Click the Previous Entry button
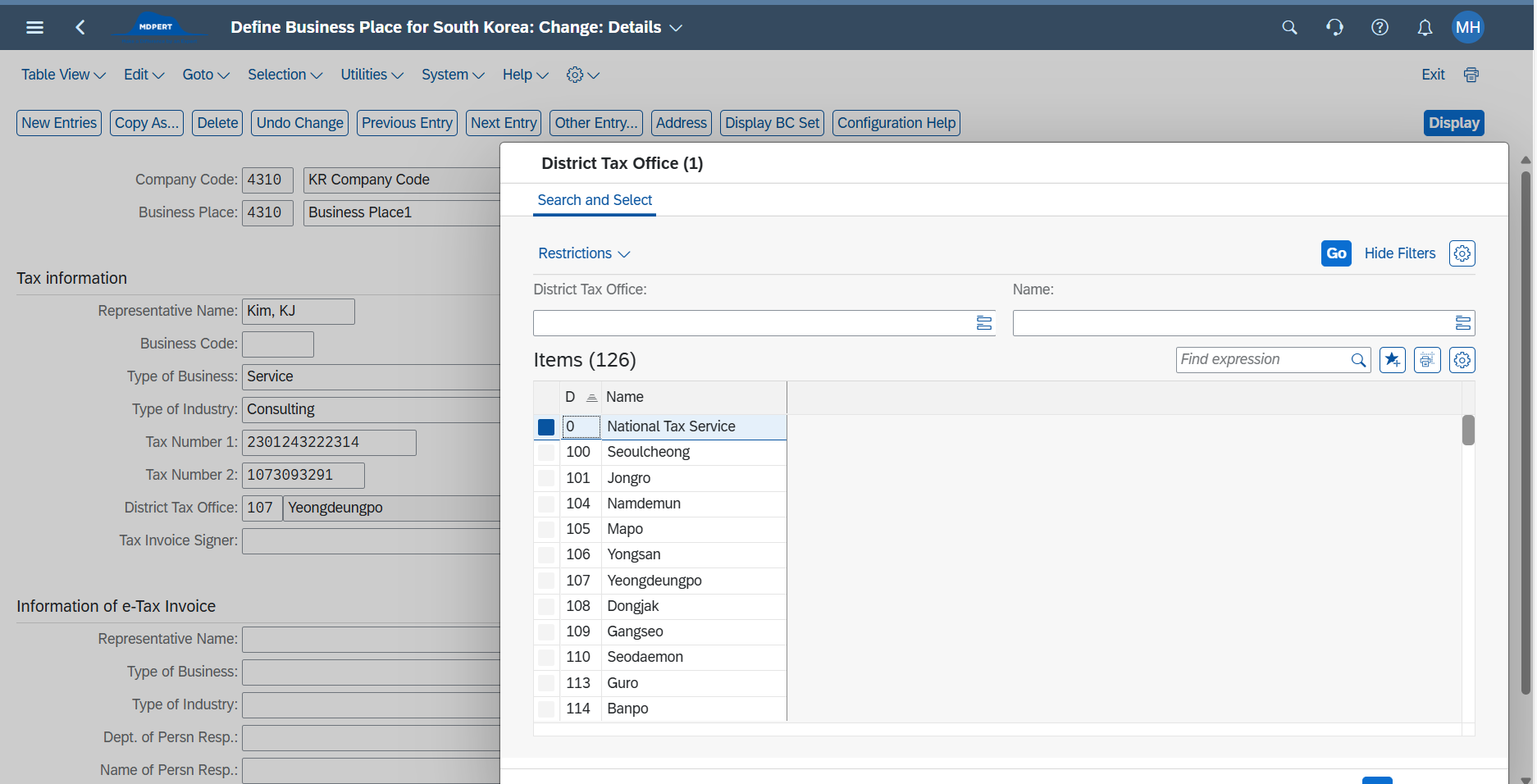Viewport: 1537px width, 784px height. tap(407, 123)
